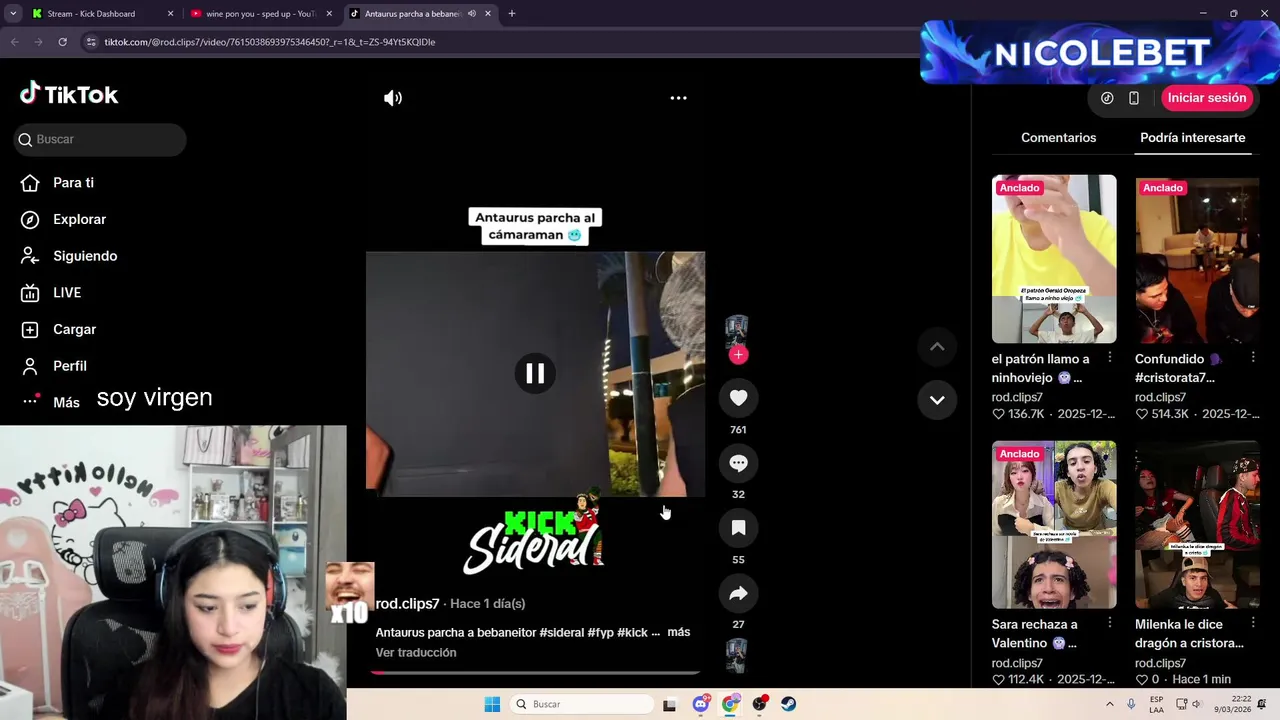Go to next video with down chevron

coord(937,400)
